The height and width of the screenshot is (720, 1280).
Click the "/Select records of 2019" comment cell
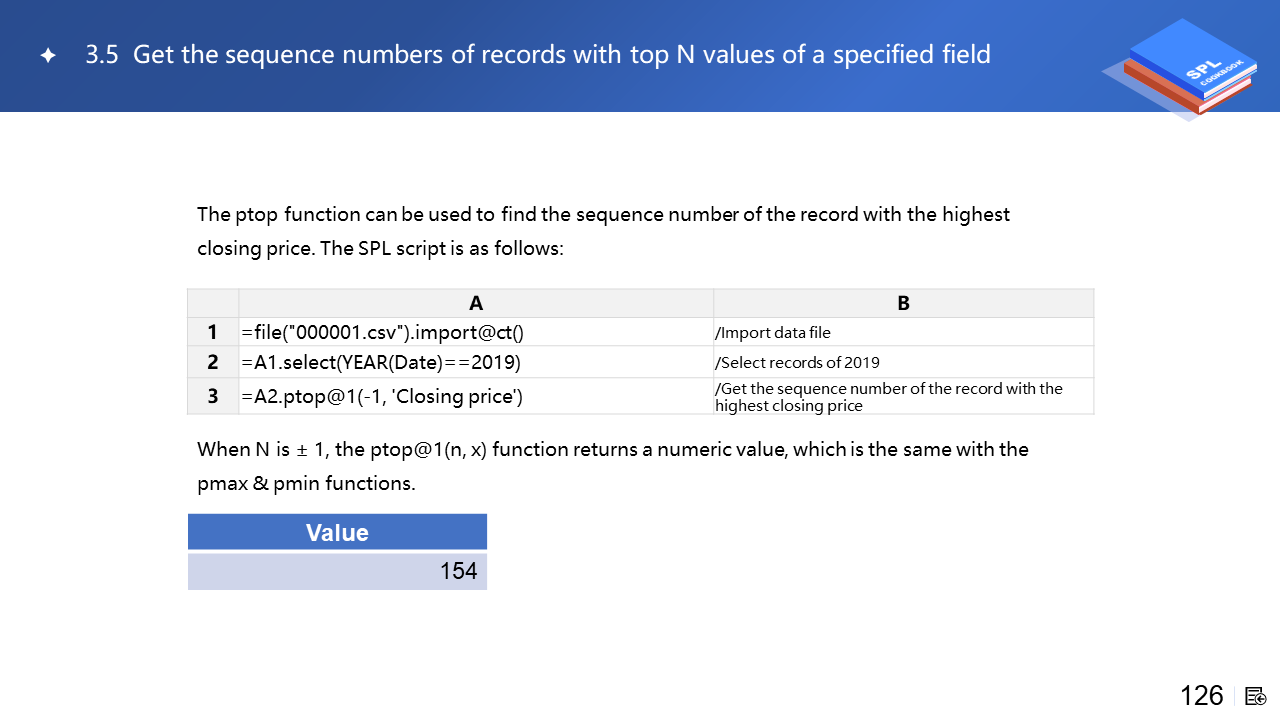(903, 362)
